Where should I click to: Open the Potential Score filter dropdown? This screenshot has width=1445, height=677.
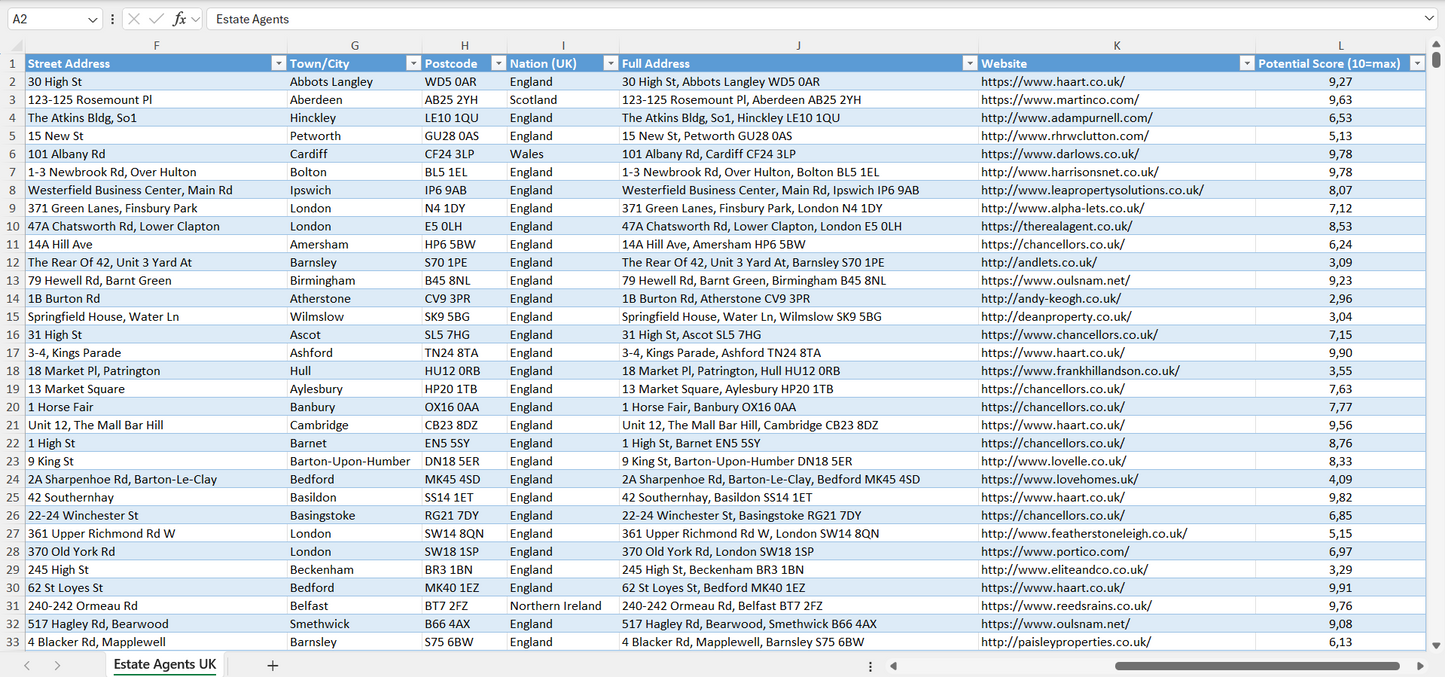click(x=1416, y=63)
